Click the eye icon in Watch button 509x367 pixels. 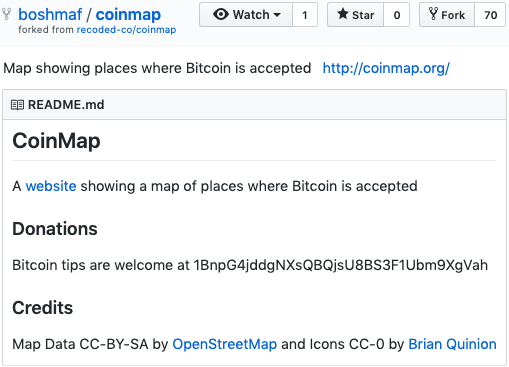pyautogui.click(x=221, y=14)
